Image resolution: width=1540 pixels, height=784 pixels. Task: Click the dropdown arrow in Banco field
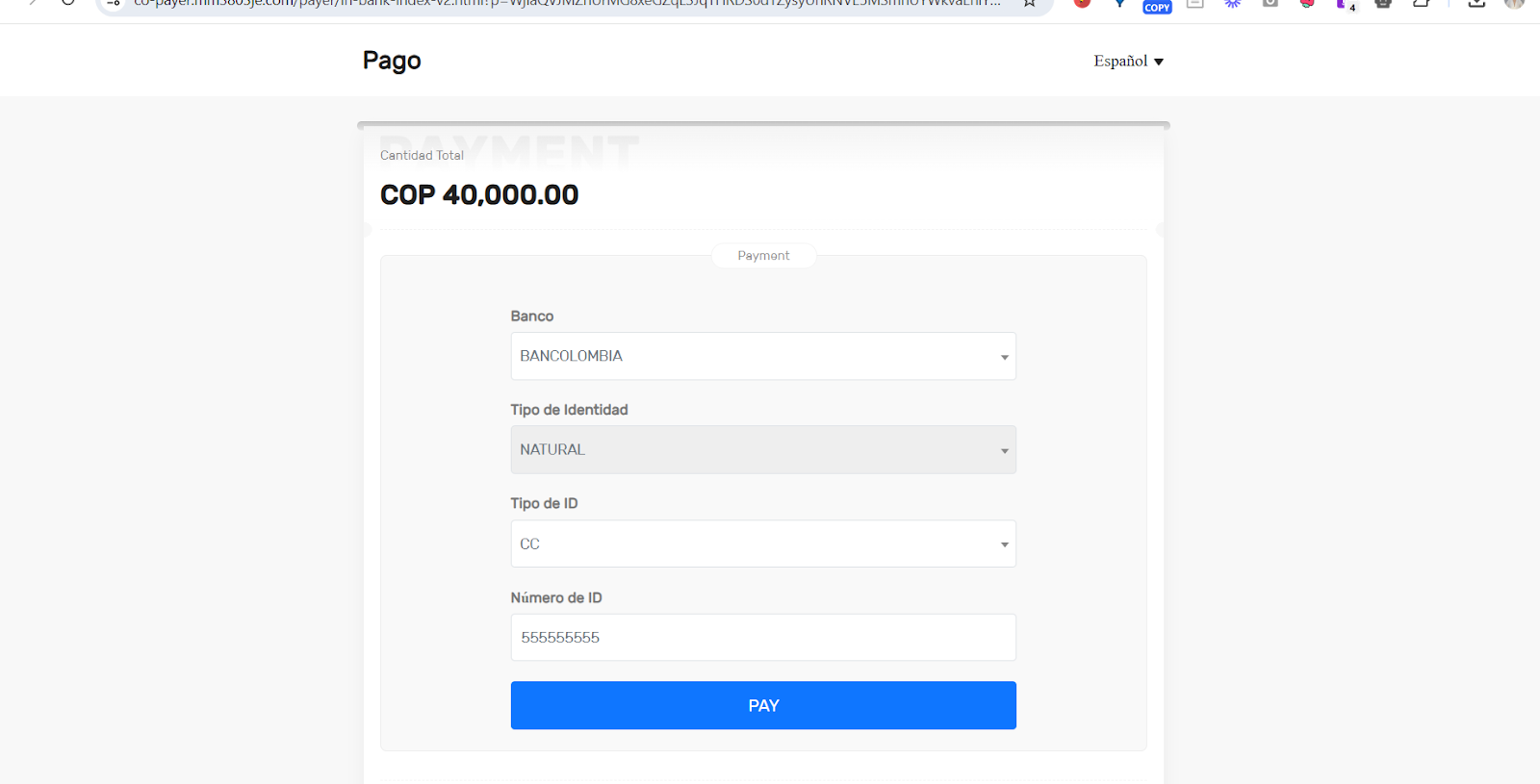1004,357
